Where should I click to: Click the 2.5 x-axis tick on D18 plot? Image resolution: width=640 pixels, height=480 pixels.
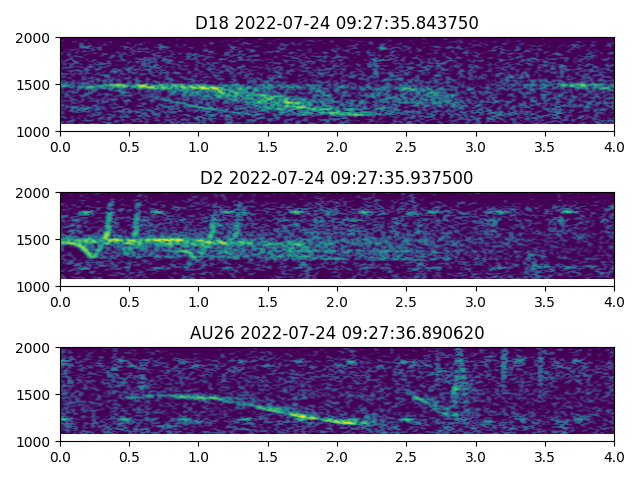click(x=406, y=146)
